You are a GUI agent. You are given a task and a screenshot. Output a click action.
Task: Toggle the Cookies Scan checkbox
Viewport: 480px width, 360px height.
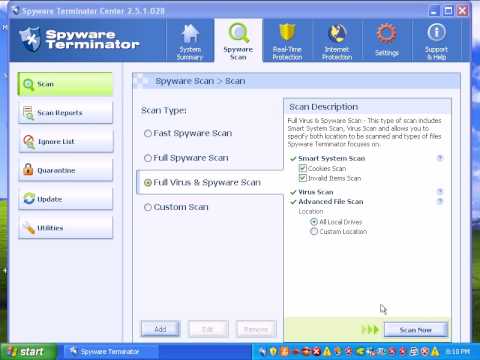click(303, 168)
